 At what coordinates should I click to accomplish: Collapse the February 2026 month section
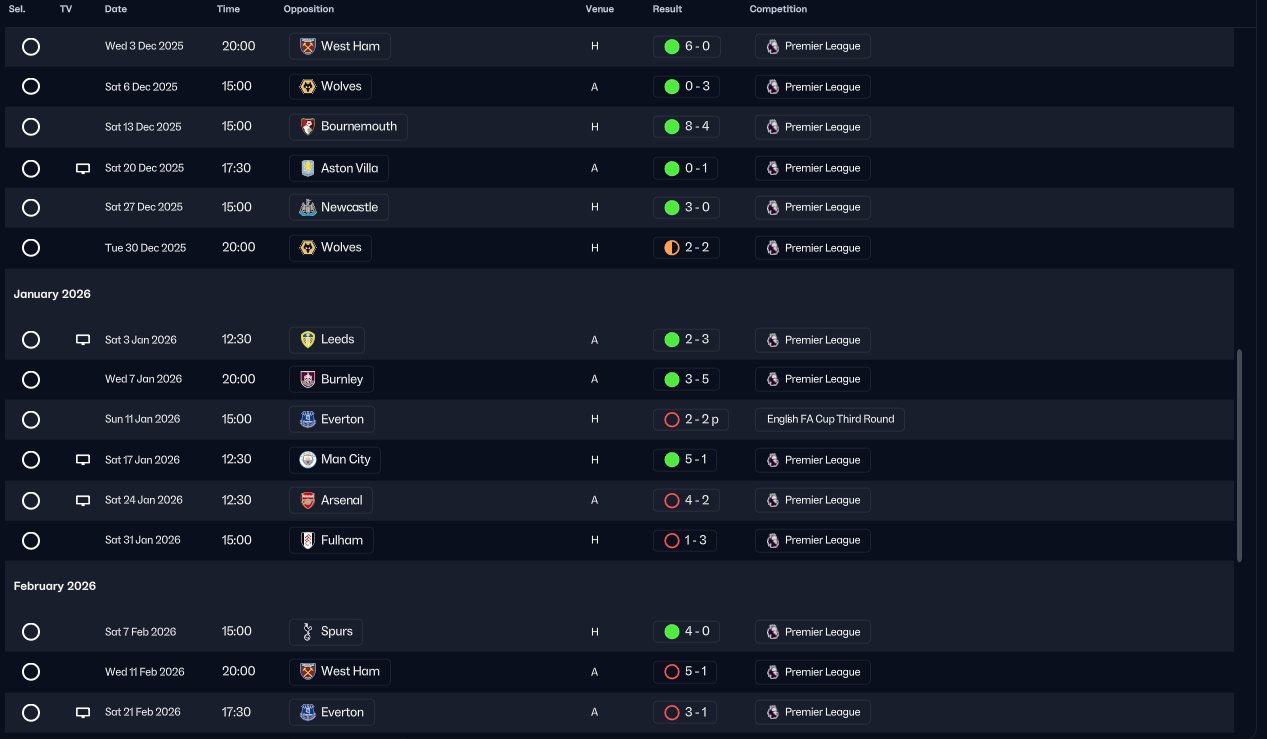tap(55, 586)
